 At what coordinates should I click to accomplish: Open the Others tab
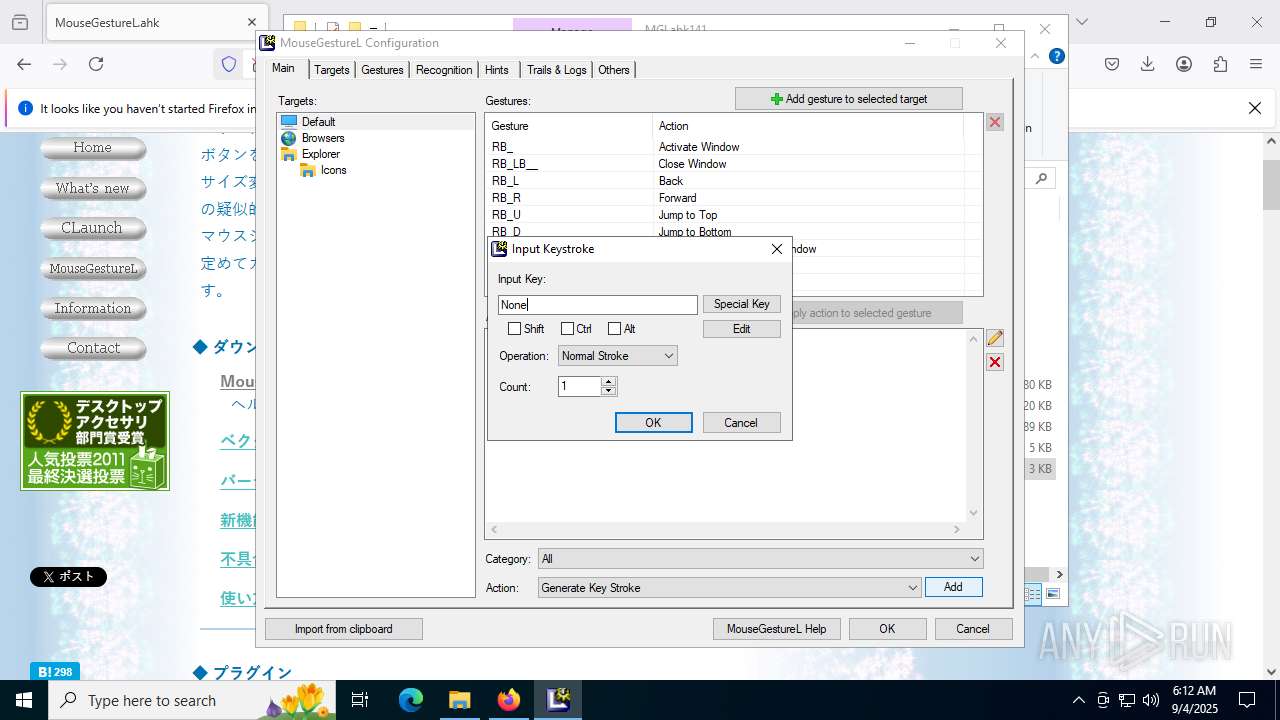(x=613, y=70)
